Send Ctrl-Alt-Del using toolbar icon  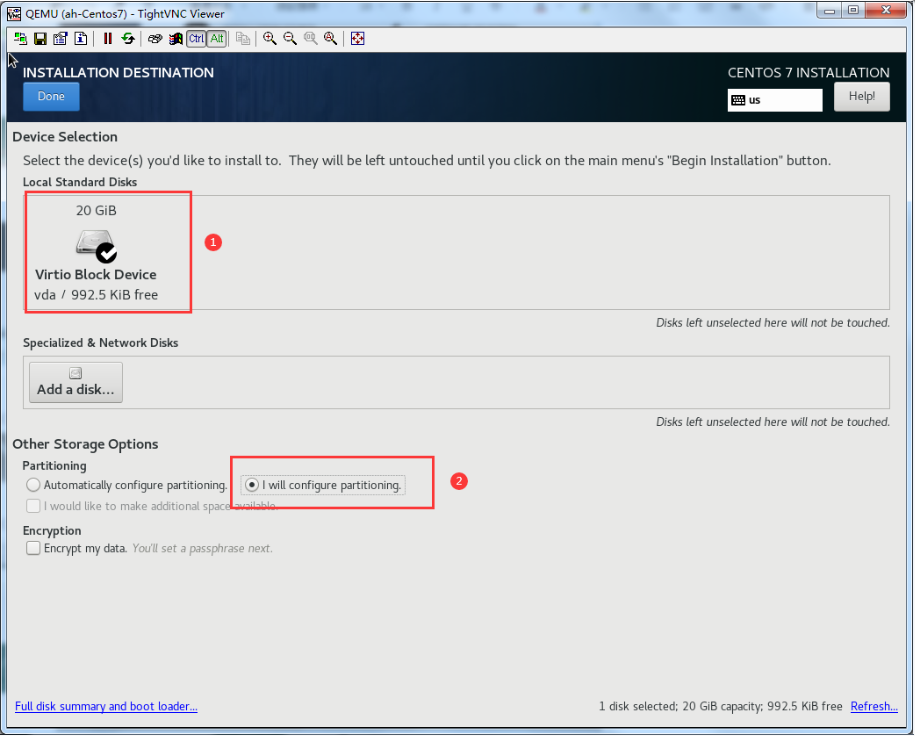tap(154, 39)
